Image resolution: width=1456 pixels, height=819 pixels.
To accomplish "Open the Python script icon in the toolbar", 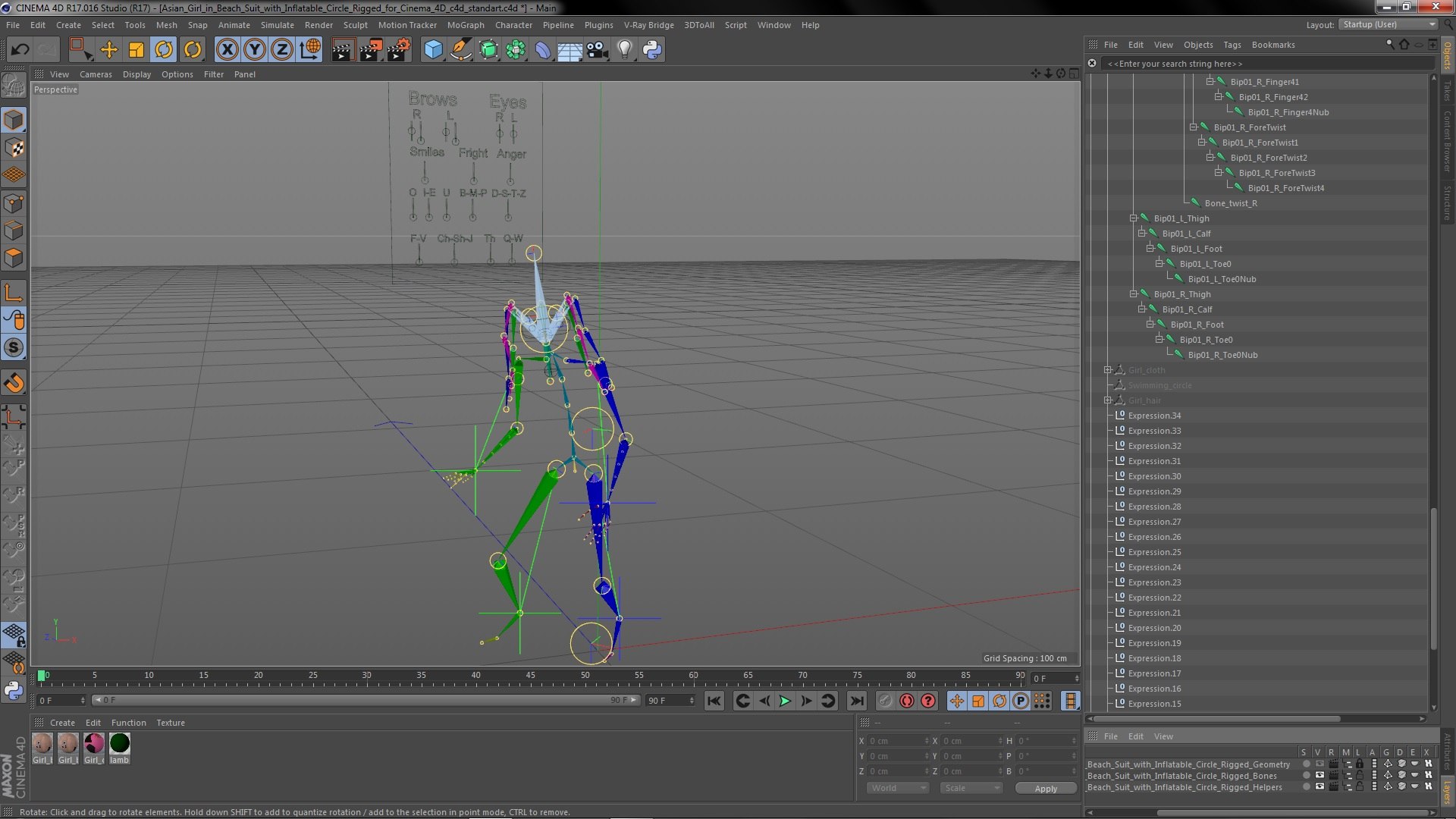I will click(652, 50).
